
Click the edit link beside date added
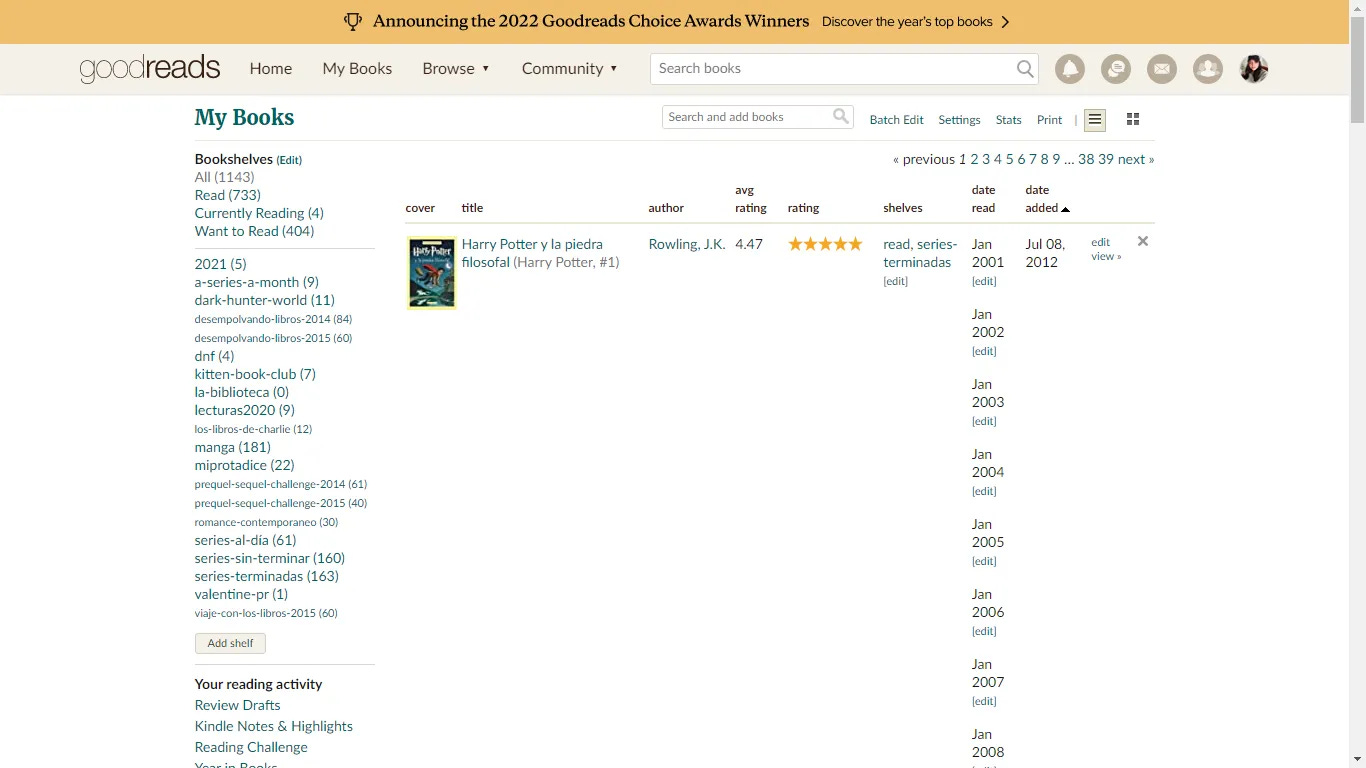[x=1101, y=242]
